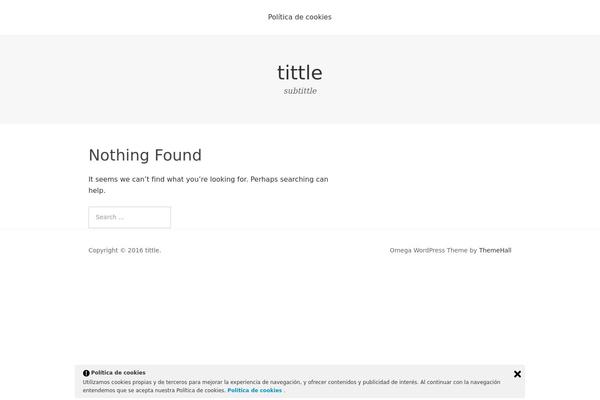Open the ThemeHall link in the footer
The width and height of the screenshot is (600, 400).
pyautogui.click(x=495, y=250)
